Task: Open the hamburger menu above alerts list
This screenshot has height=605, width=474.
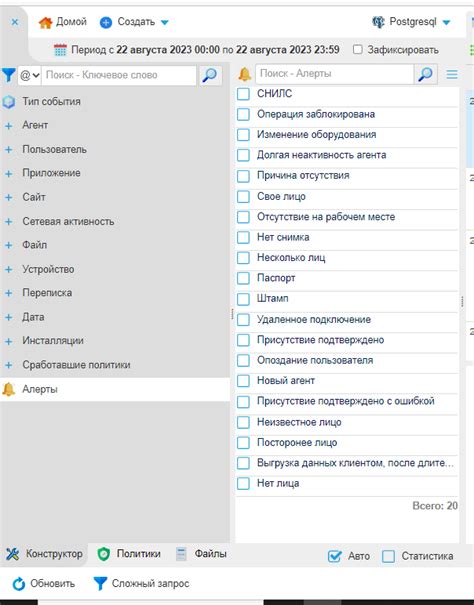Action: click(x=452, y=74)
